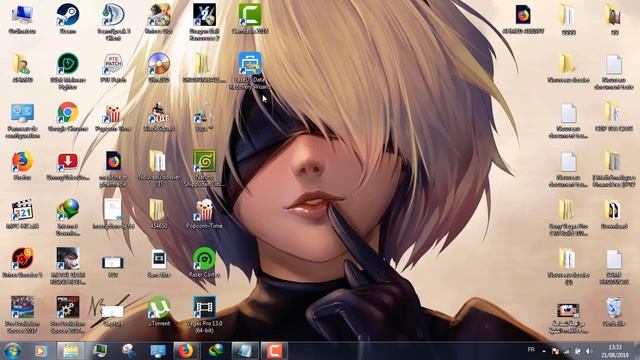Click the Windows Start button

[12, 351]
